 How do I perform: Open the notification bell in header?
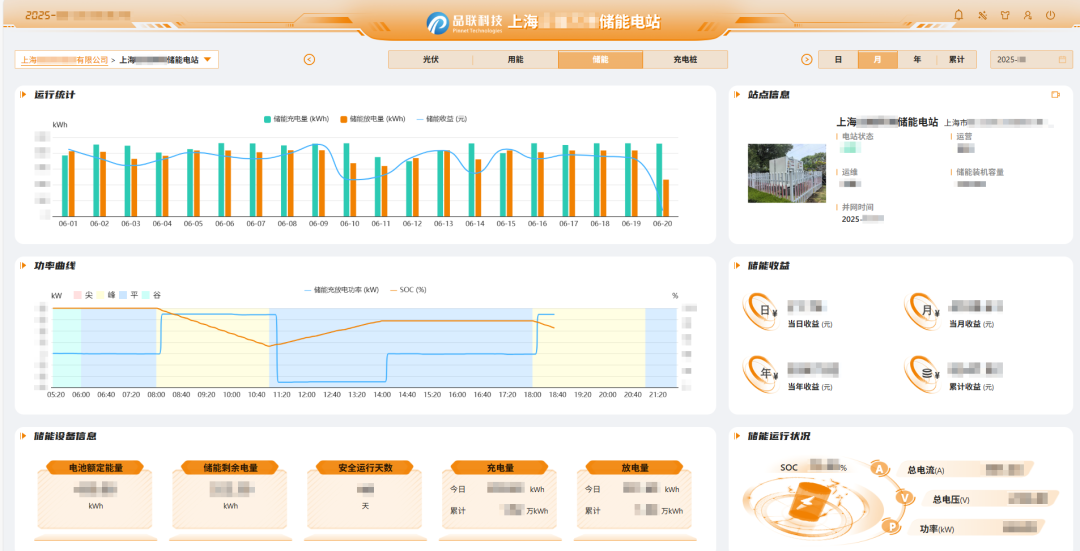(x=959, y=15)
